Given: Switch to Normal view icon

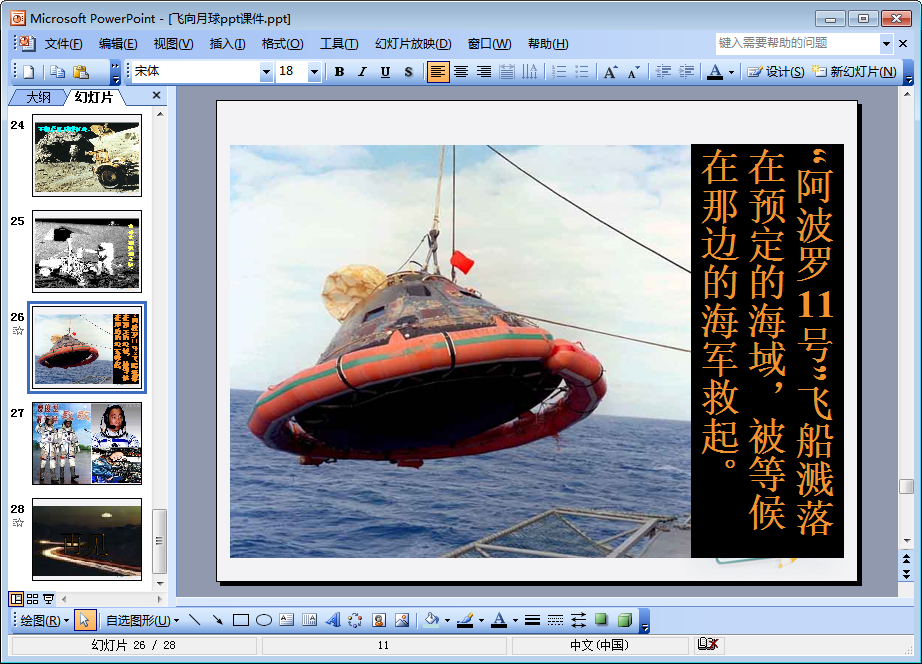Looking at the screenshot, I should tap(16, 599).
